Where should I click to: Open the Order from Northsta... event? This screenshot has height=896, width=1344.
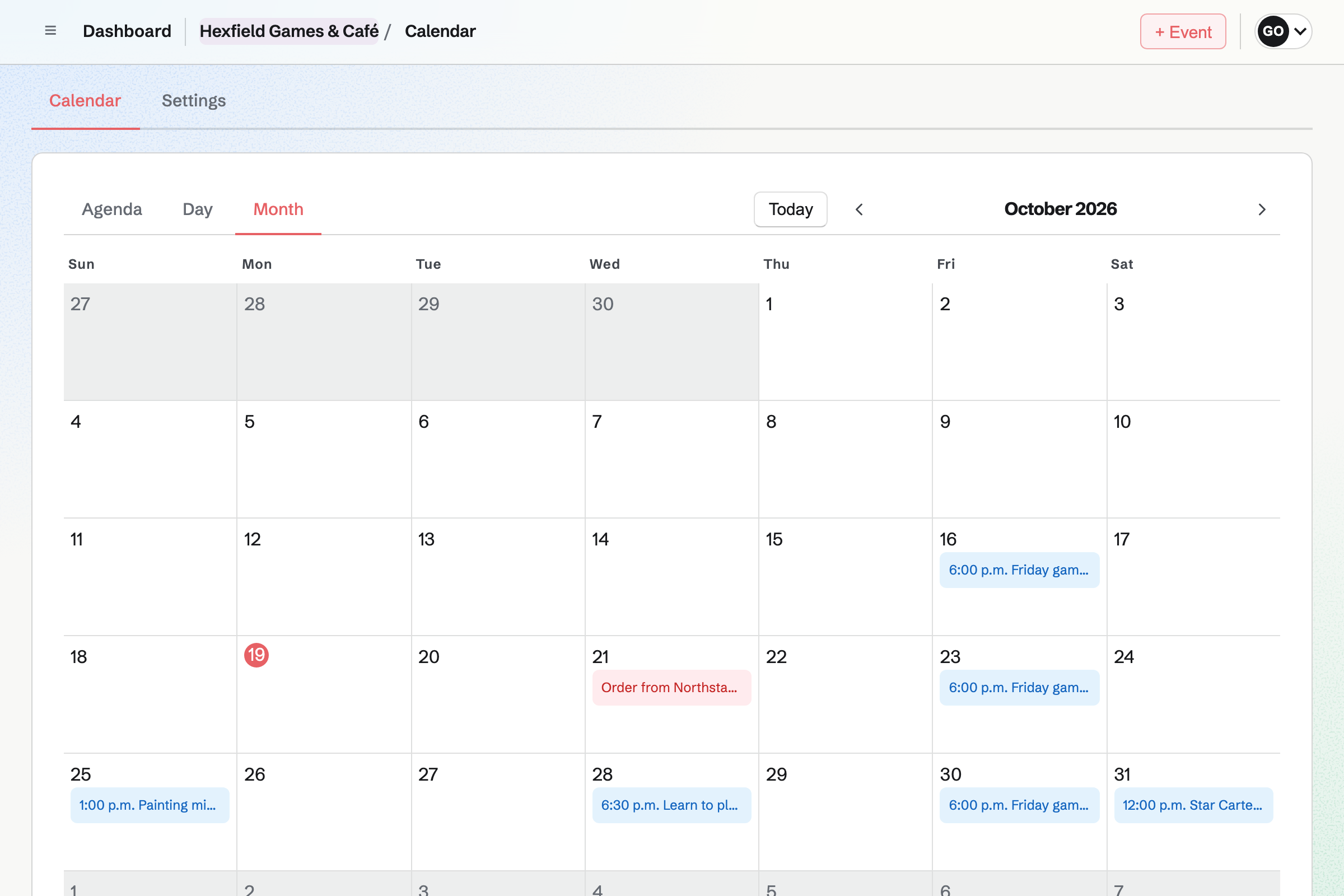(x=671, y=688)
